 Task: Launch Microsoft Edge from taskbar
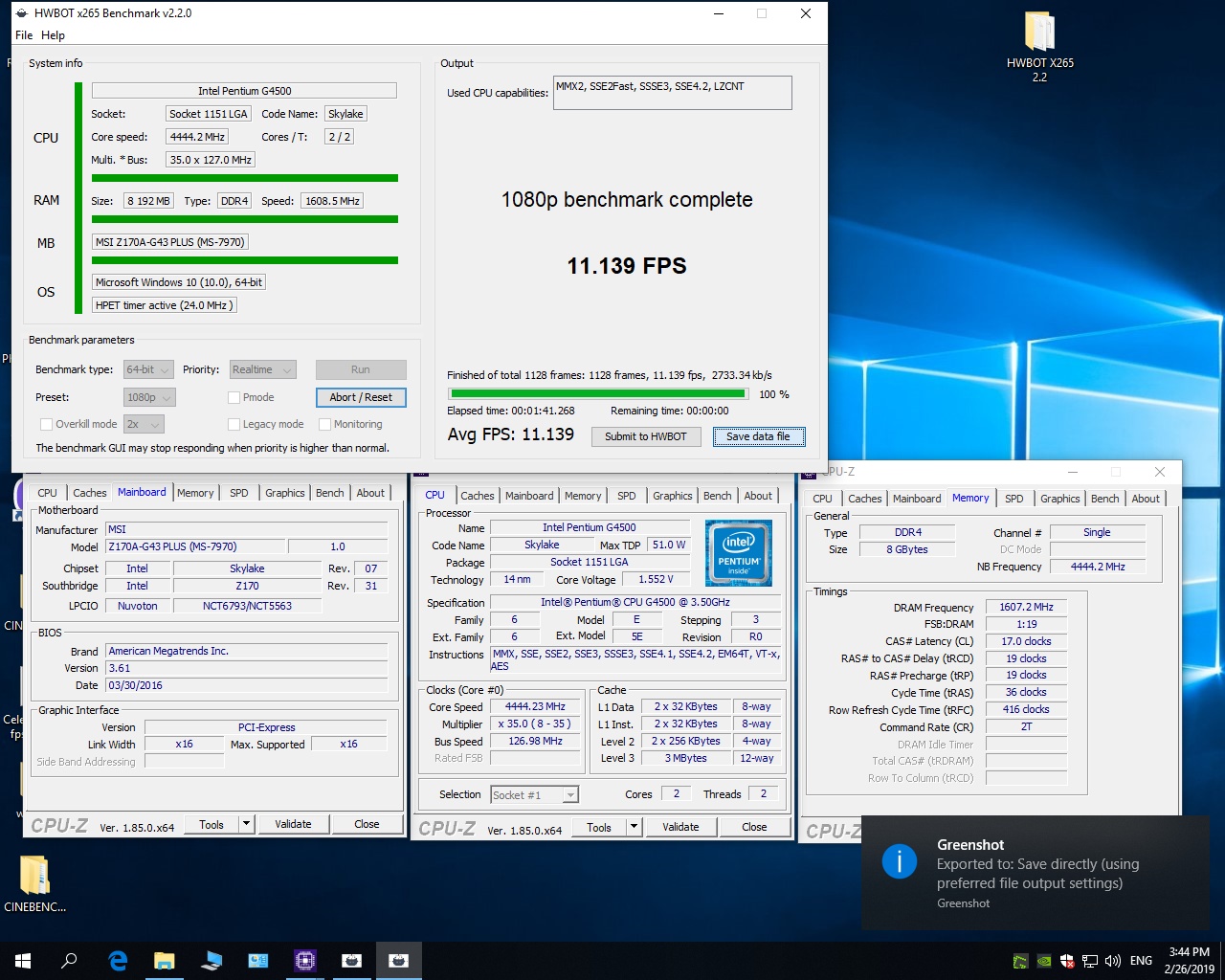(118, 960)
